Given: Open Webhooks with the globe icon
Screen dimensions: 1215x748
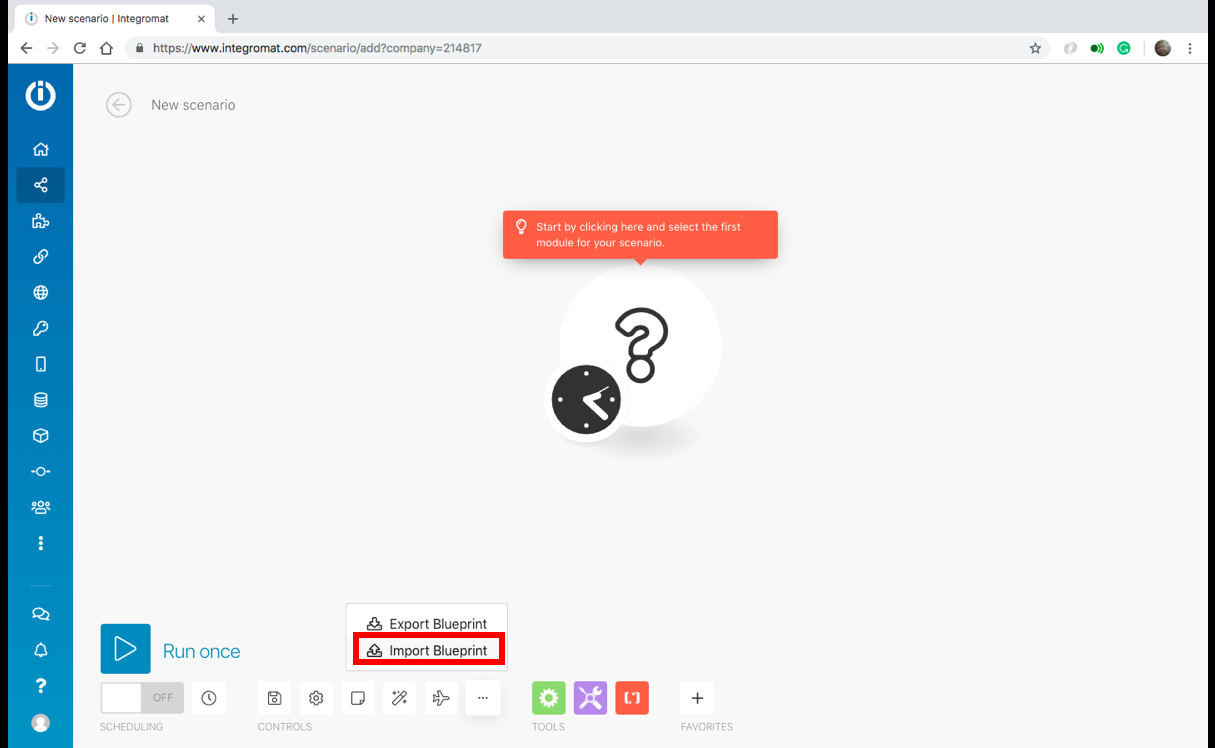Looking at the screenshot, I should click(40, 292).
